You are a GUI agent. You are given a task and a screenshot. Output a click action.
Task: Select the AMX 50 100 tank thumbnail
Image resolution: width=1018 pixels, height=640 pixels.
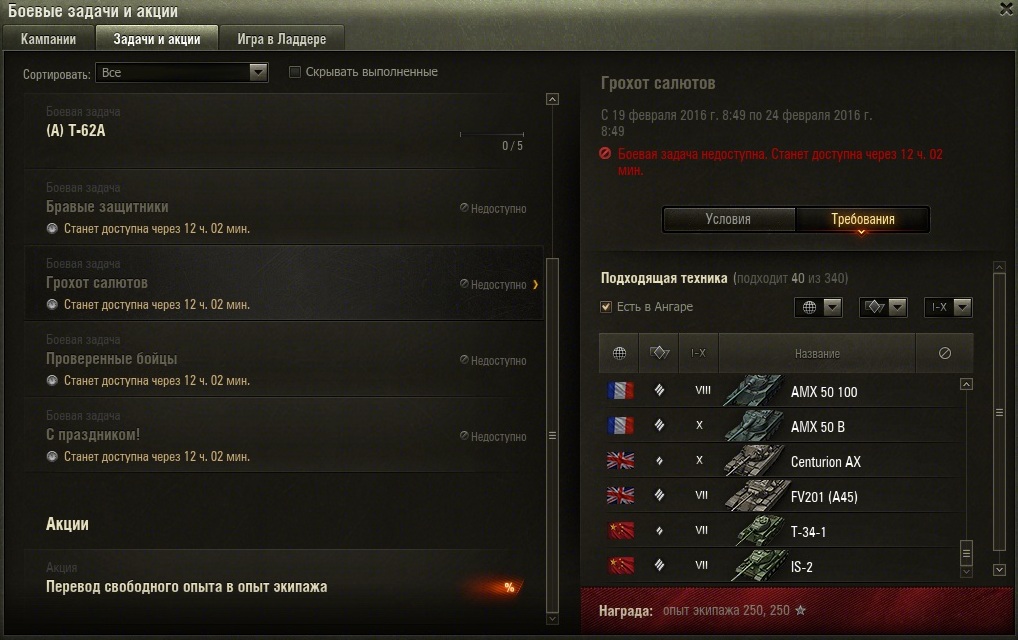[x=753, y=391]
